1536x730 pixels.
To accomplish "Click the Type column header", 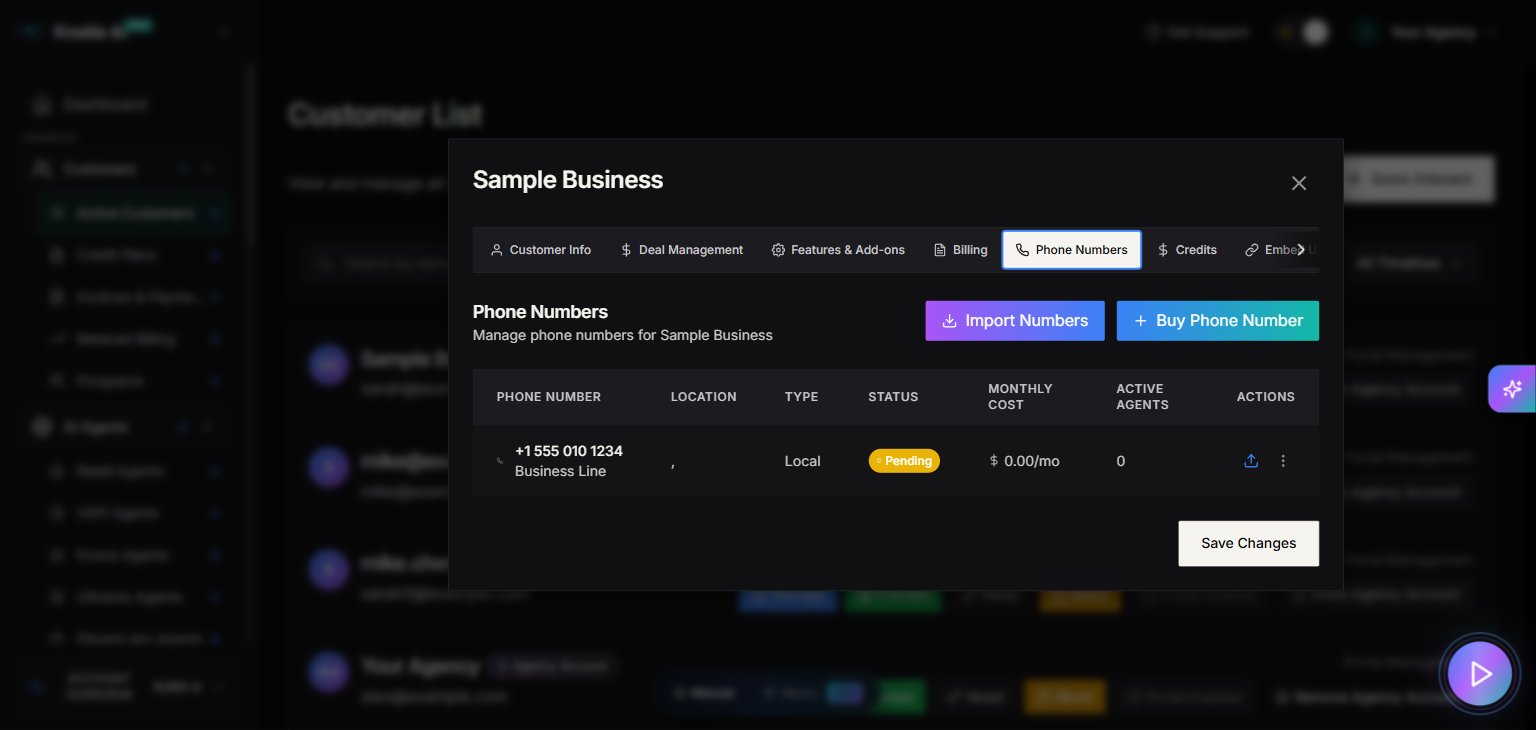I will tap(801, 397).
